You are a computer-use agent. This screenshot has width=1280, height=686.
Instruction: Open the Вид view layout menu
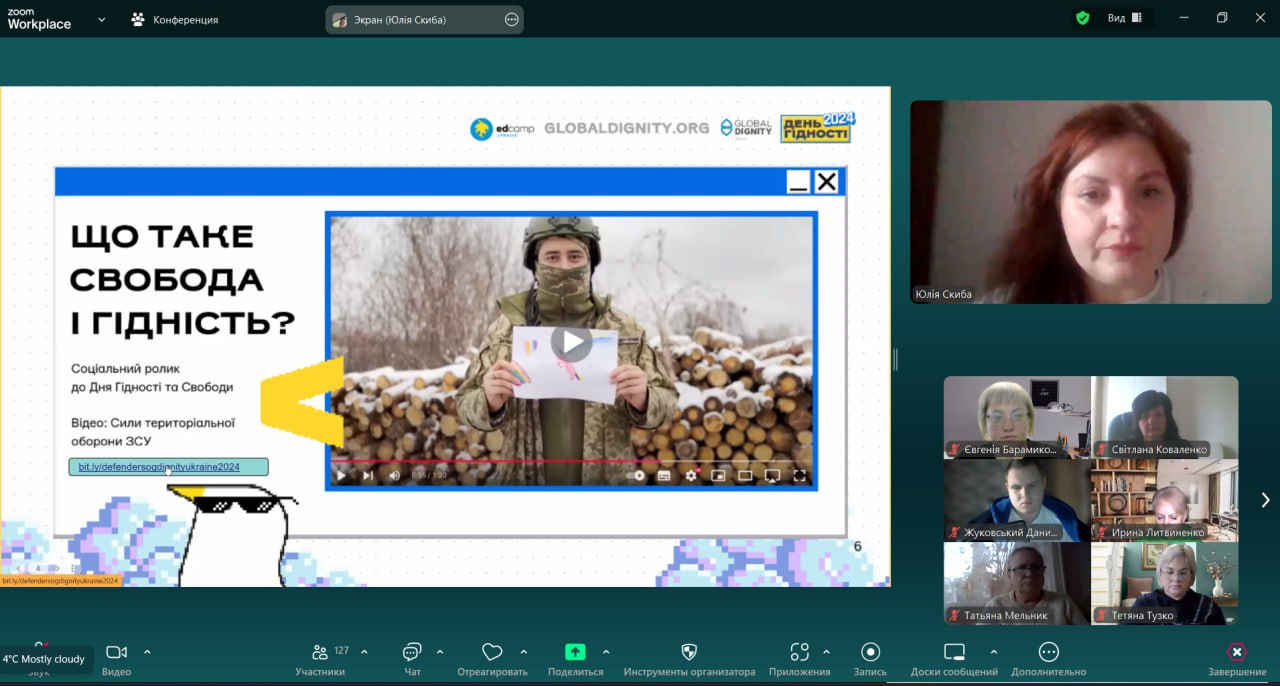tap(1124, 18)
